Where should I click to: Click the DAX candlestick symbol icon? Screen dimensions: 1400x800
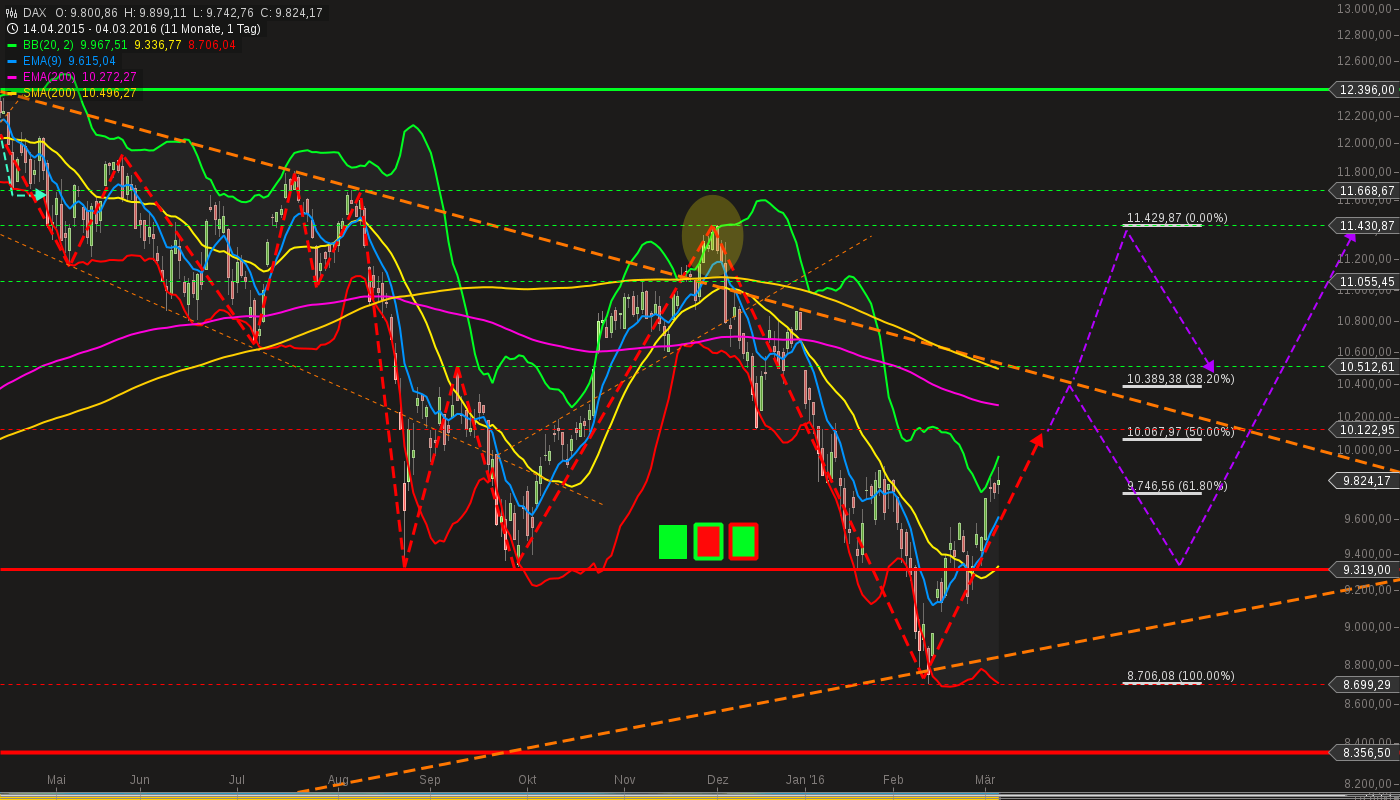tap(9, 14)
